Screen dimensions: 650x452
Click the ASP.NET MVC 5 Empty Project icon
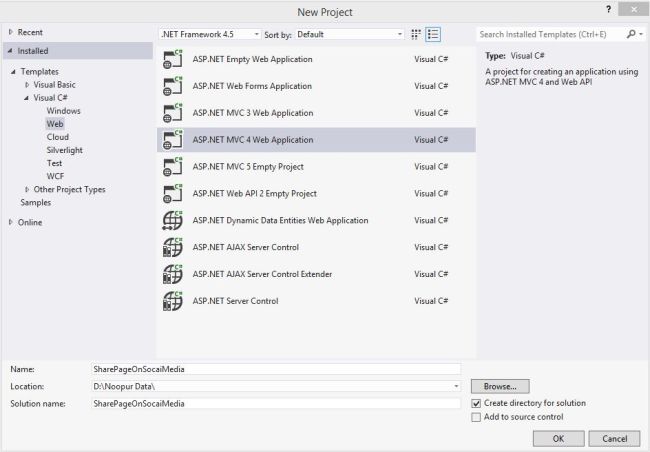click(172, 167)
